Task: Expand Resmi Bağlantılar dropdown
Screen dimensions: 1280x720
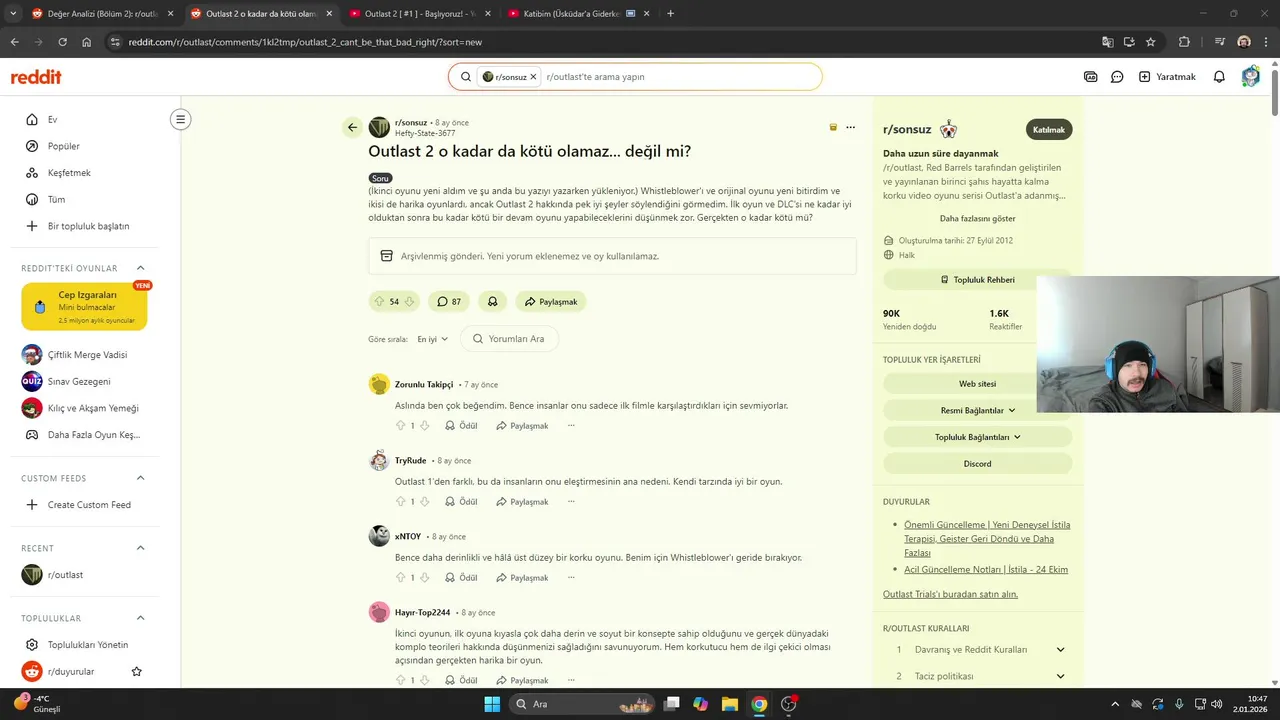Action: point(977,410)
